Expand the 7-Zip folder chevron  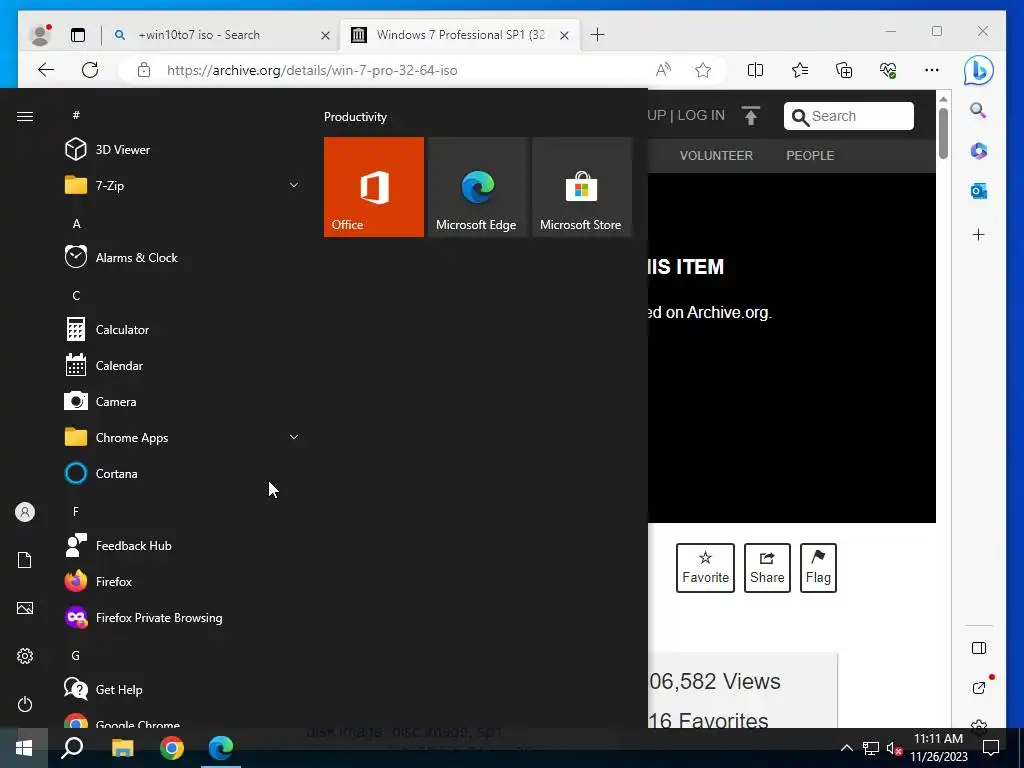pyautogui.click(x=294, y=185)
